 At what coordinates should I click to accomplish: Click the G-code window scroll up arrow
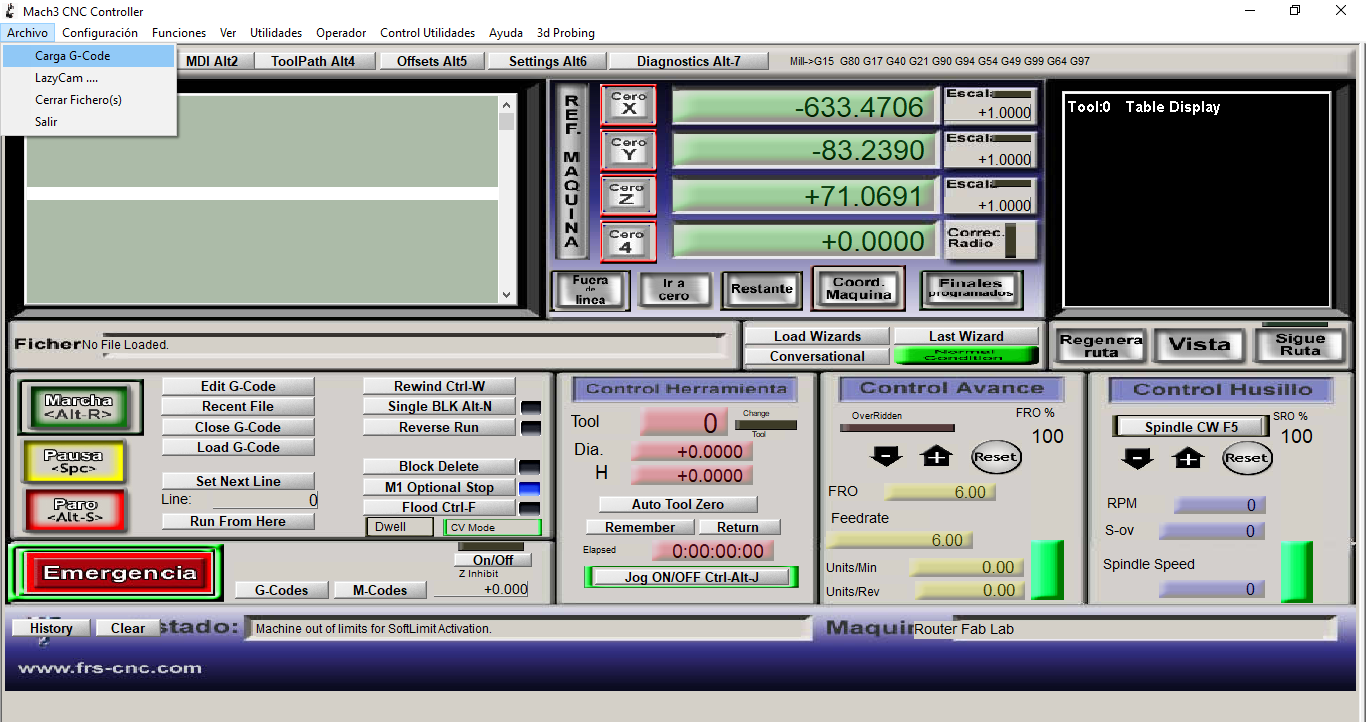(x=506, y=104)
